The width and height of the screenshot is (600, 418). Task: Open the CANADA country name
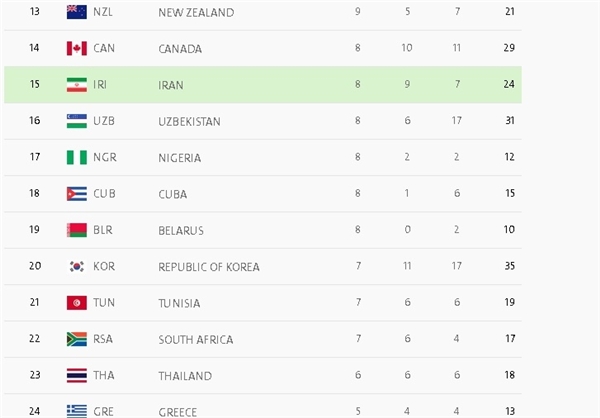180,49
